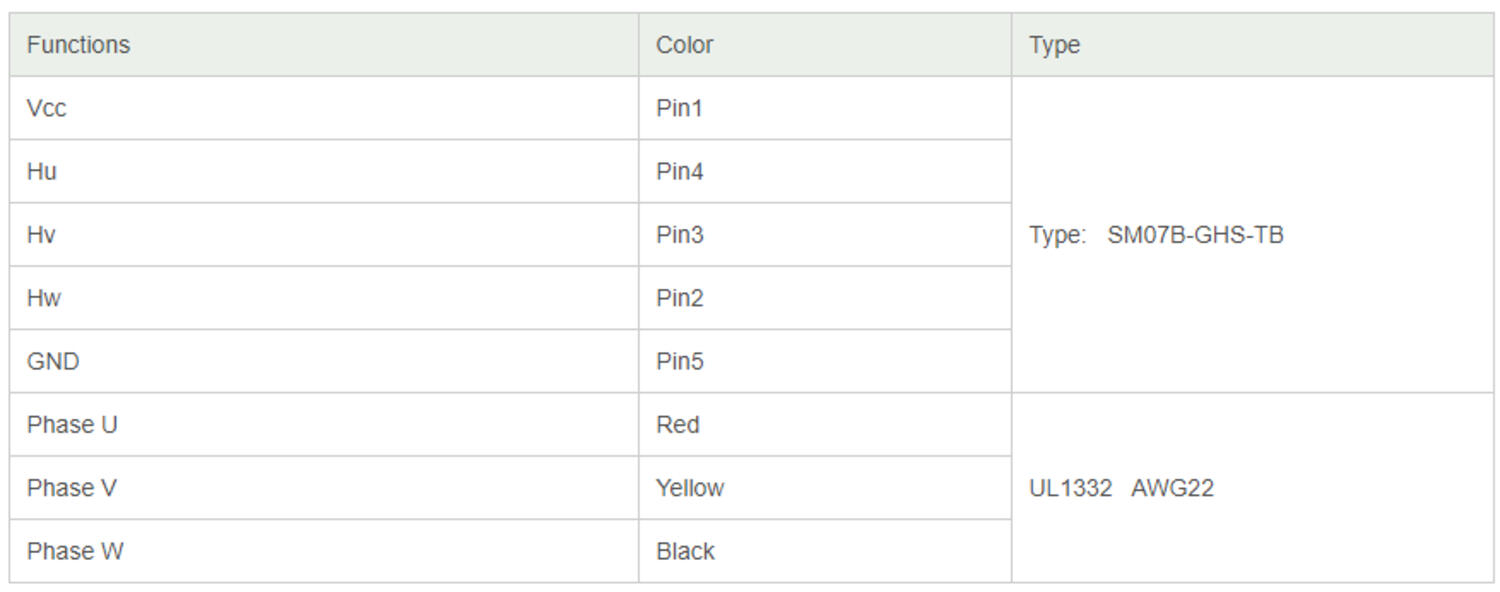The height and width of the screenshot is (592, 1500).
Task: Select the Hw function cell
Action: coord(44,298)
